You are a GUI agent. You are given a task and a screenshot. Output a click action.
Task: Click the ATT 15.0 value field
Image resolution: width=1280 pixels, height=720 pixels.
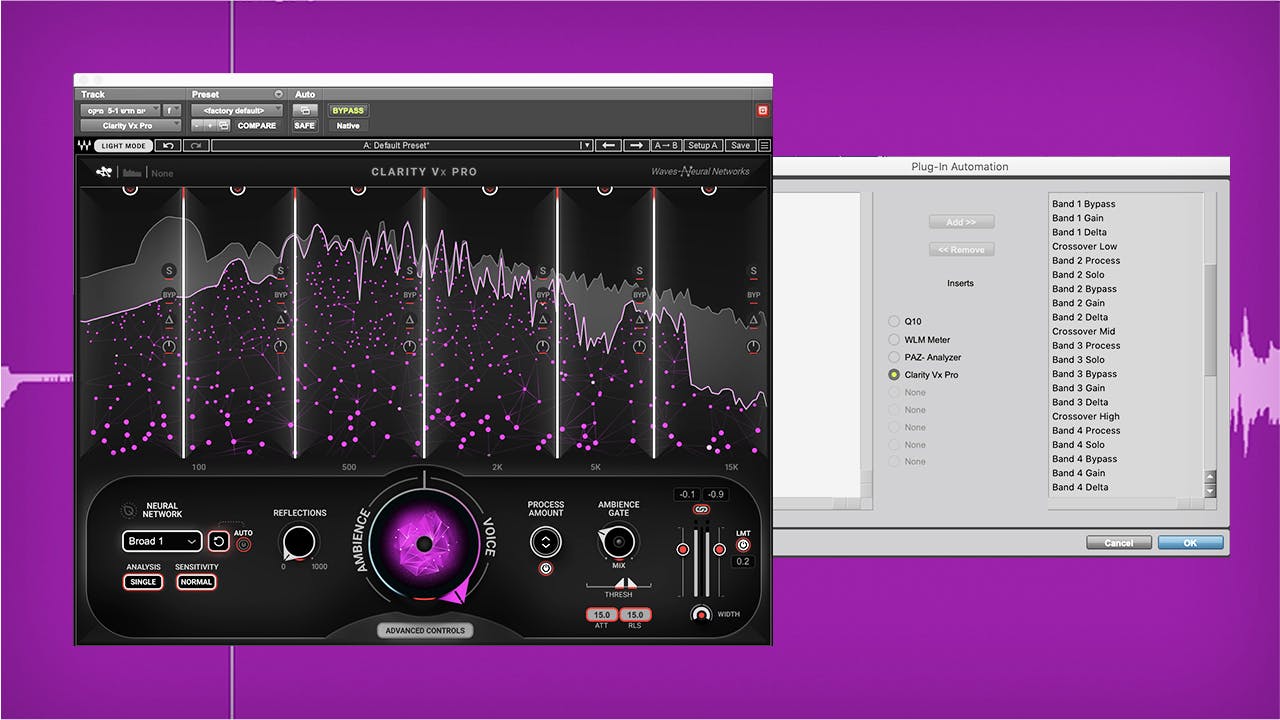602,615
